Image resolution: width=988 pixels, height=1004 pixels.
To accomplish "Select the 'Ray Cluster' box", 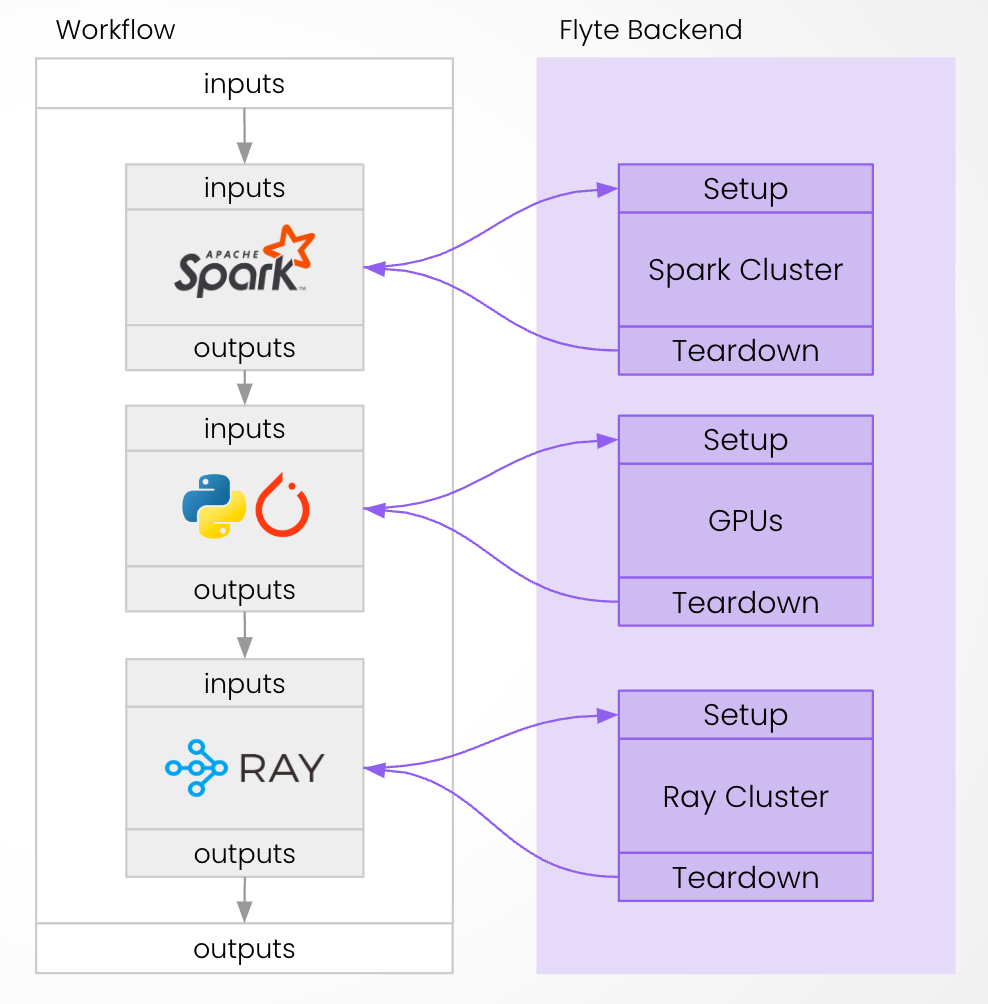I will click(x=746, y=796).
